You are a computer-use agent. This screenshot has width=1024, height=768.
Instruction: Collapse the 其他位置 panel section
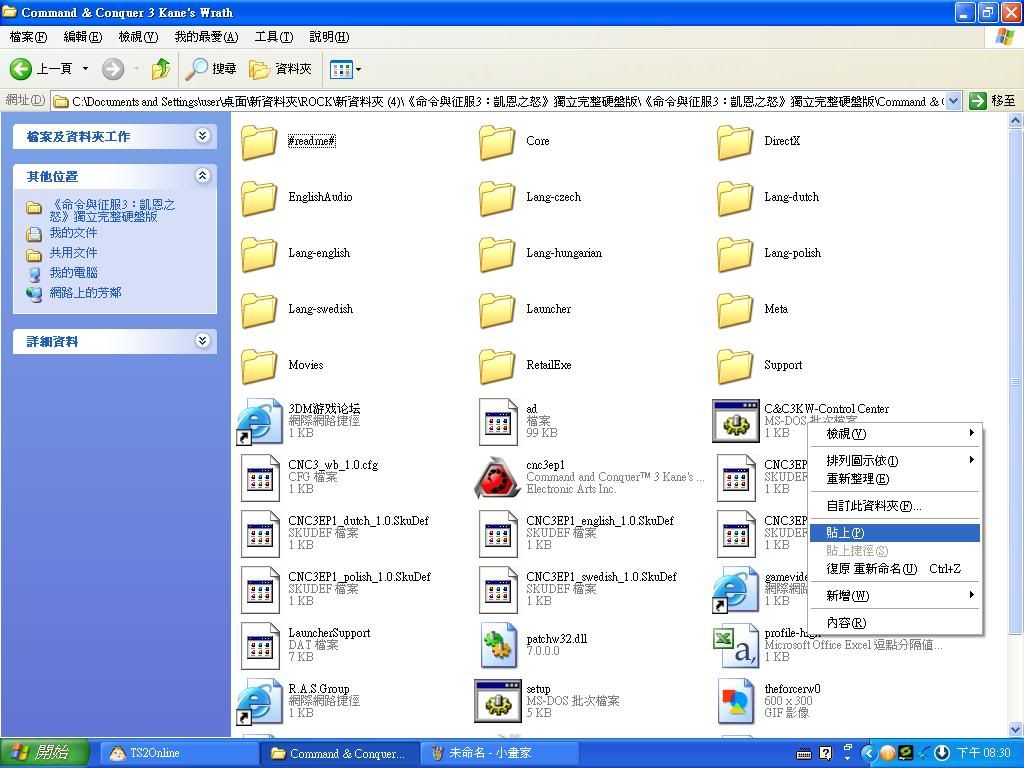pos(203,176)
